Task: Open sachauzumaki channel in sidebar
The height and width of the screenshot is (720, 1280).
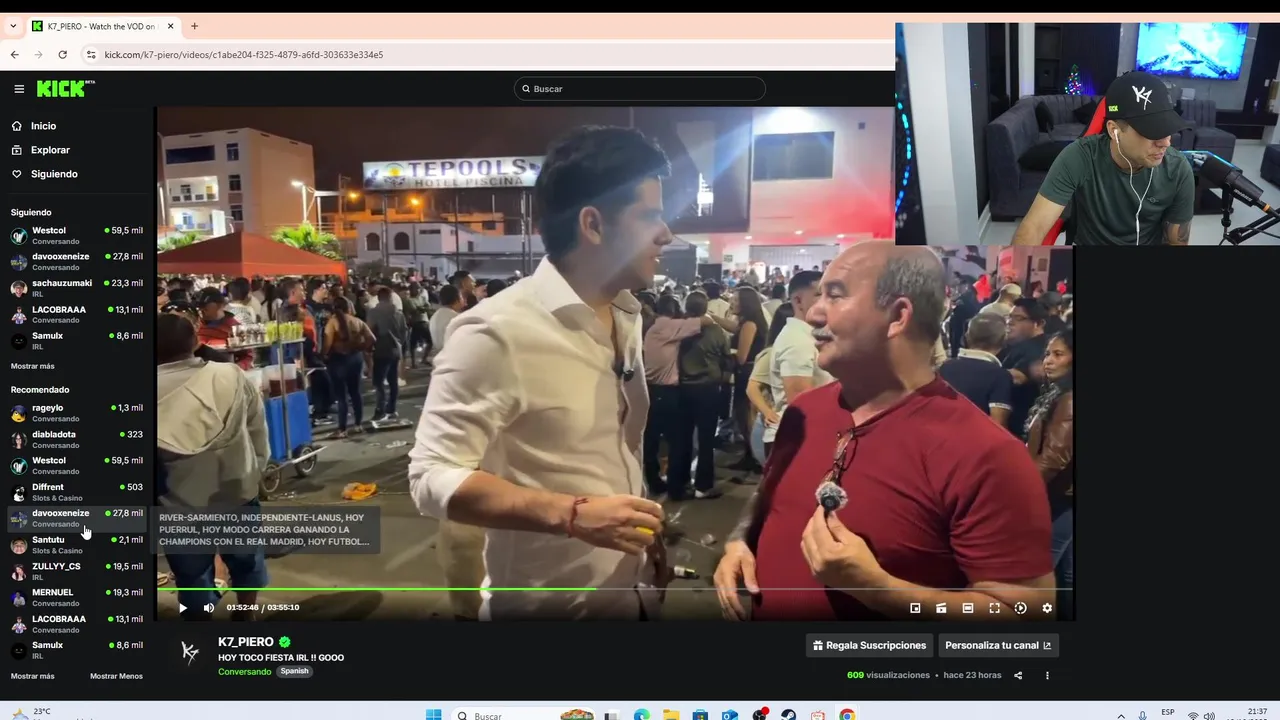Action: coord(77,288)
